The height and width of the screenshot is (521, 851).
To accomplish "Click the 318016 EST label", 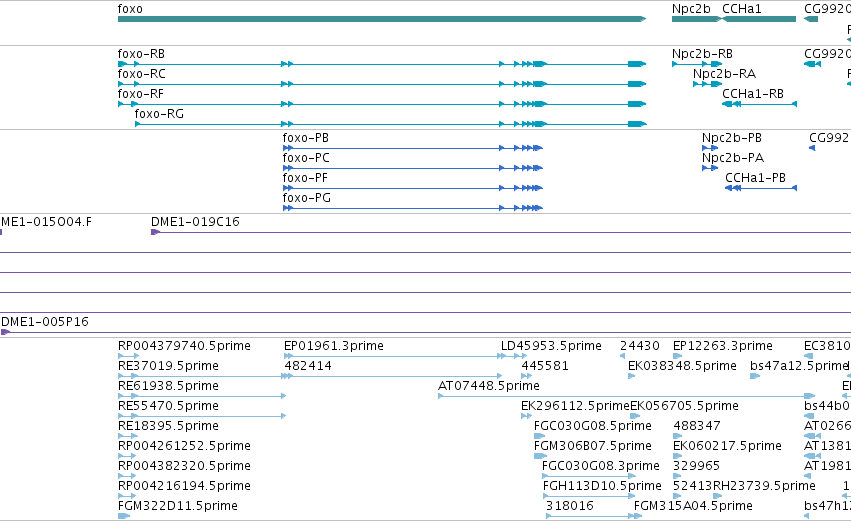I will coord(569,506).
